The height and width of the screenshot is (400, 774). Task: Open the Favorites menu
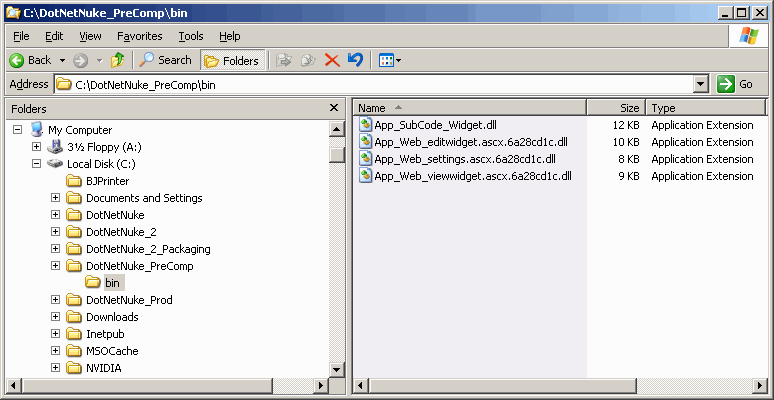click(140, 36)
